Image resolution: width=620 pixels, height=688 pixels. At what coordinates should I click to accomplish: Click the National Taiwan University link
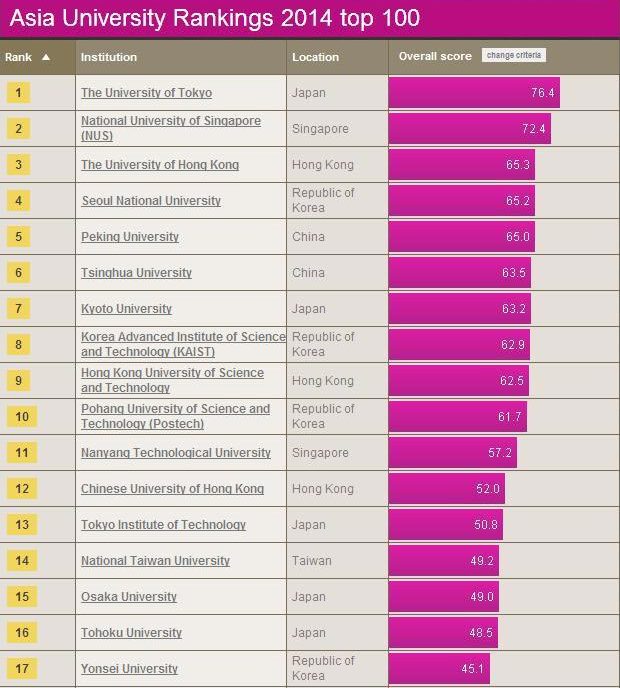[155, 561]
